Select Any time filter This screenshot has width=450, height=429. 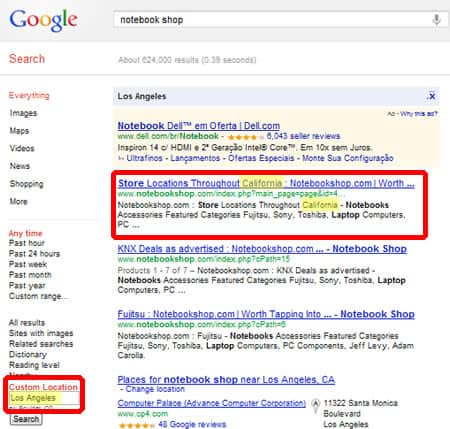26,233
